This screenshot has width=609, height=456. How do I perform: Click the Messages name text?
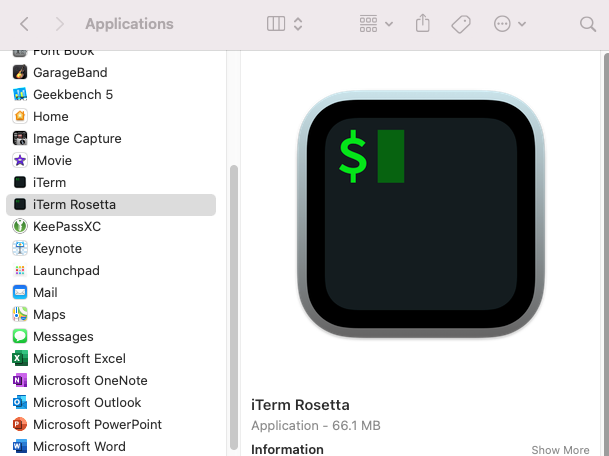[x=63, y=337]
